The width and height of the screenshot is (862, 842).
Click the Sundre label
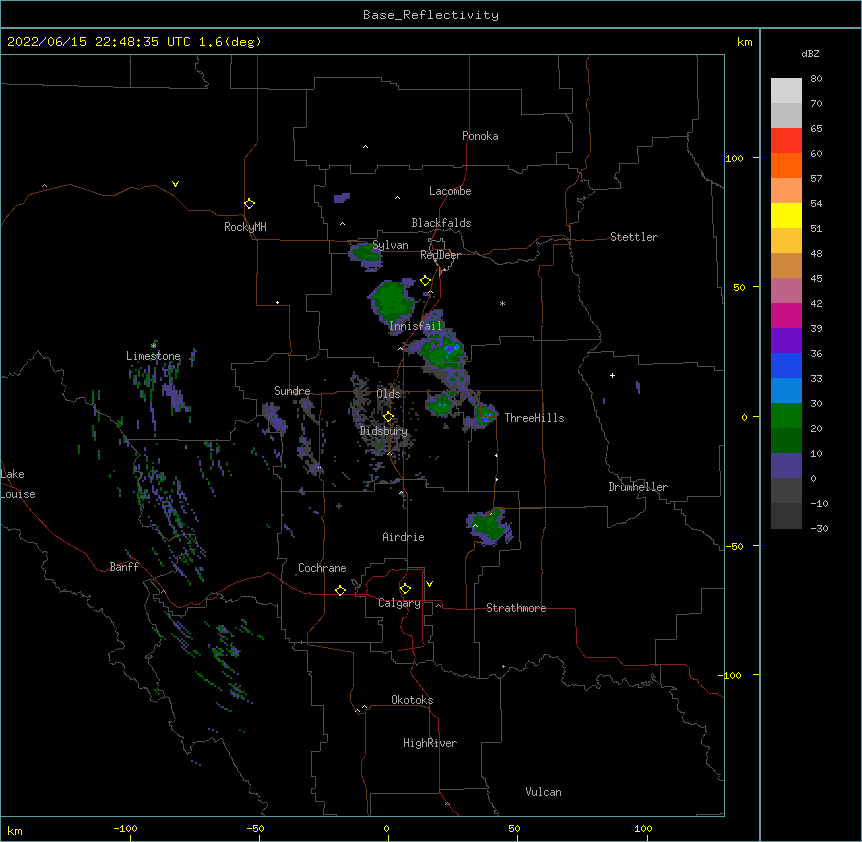click(x=292, y=391)
